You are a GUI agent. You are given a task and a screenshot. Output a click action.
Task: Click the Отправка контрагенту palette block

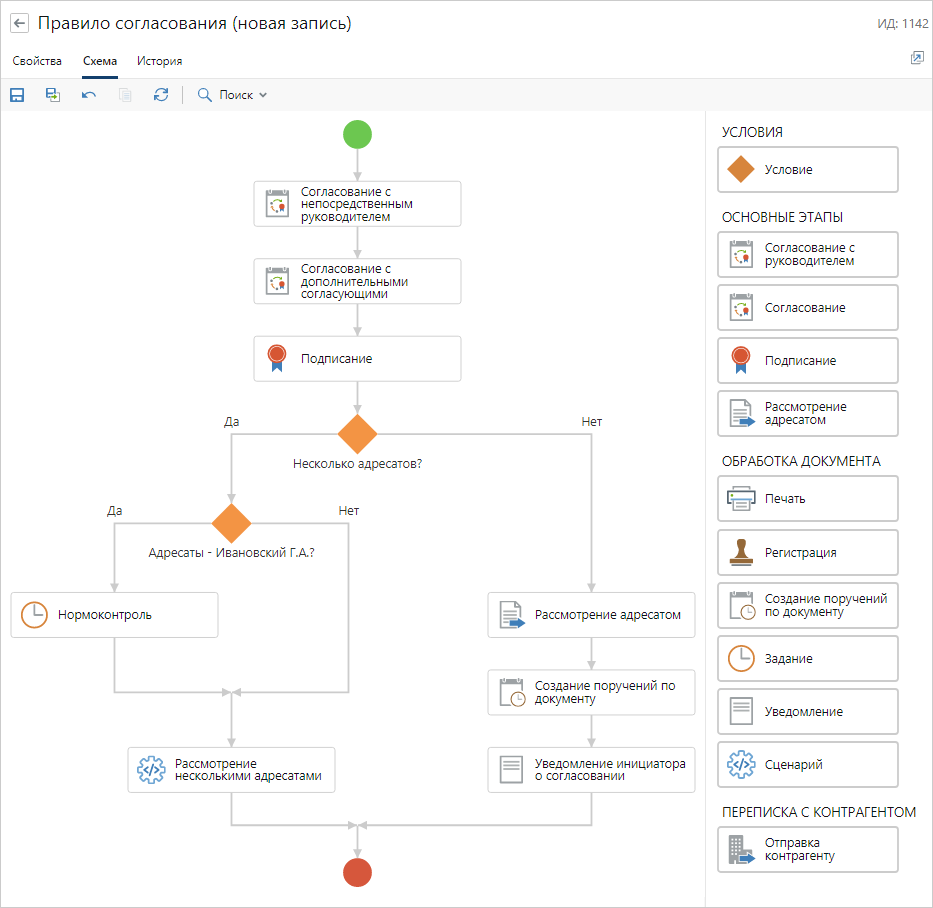click(807, 849)
